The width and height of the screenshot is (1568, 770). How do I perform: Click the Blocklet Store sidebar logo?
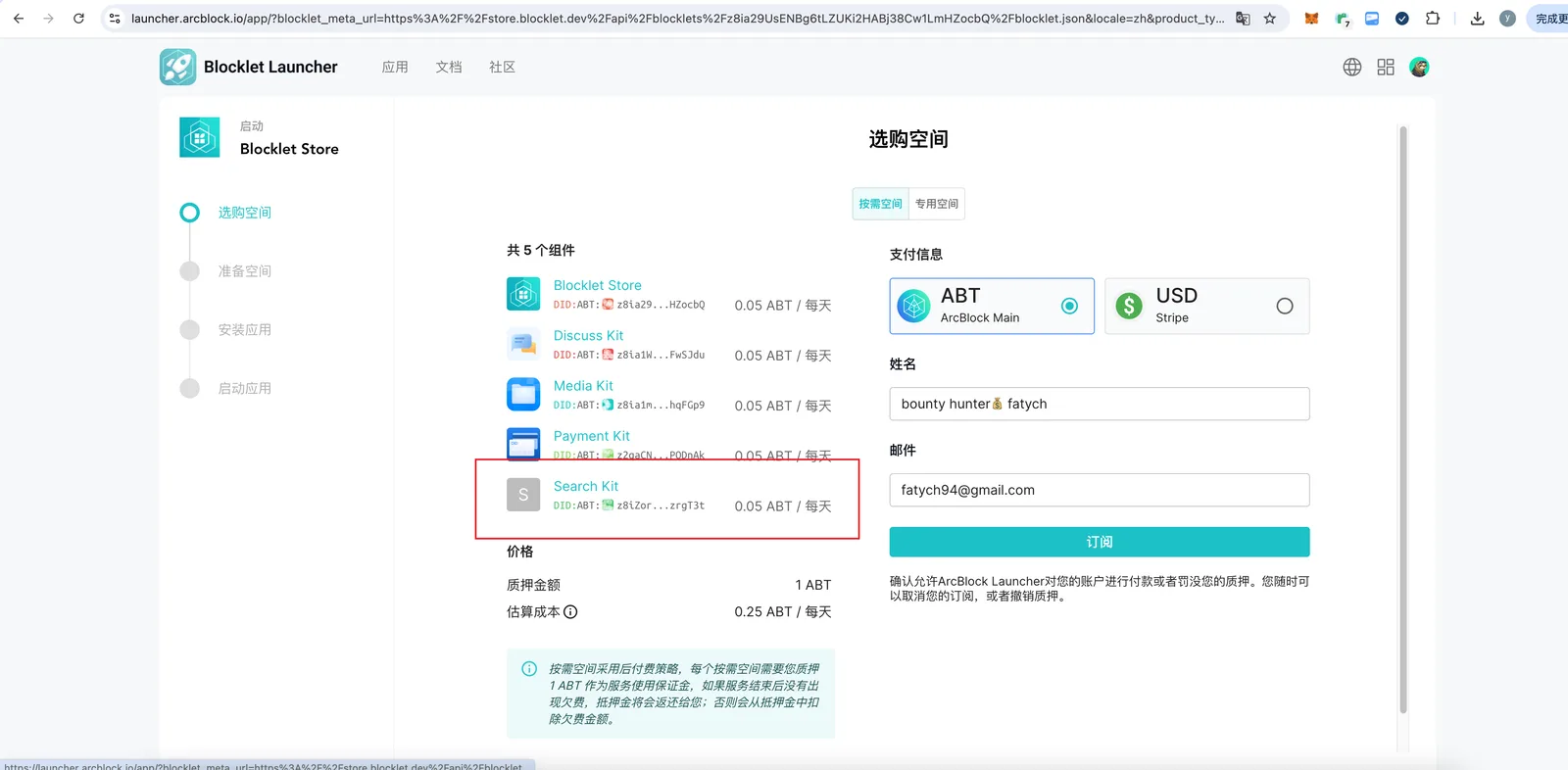200,137
